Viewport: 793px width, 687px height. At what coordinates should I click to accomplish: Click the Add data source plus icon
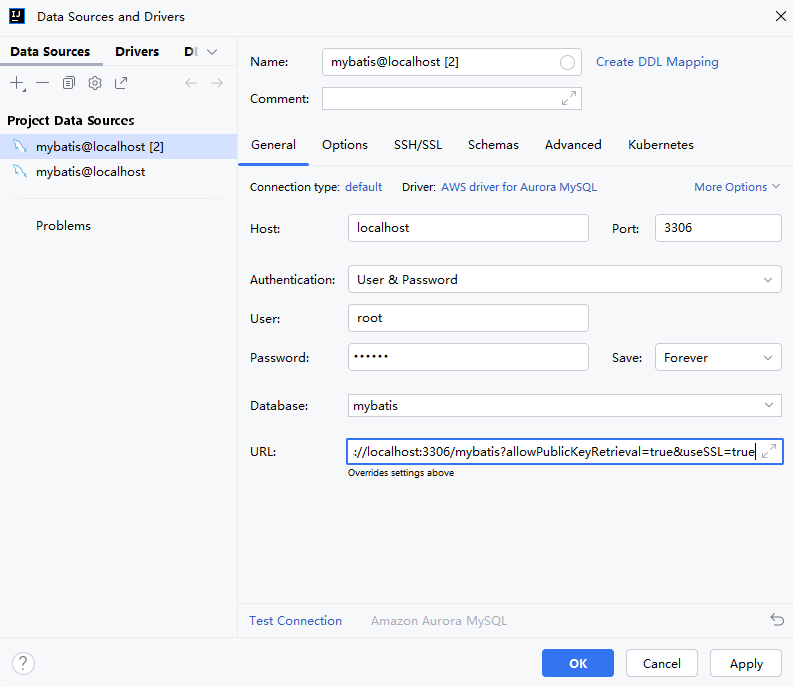(18, 83)
